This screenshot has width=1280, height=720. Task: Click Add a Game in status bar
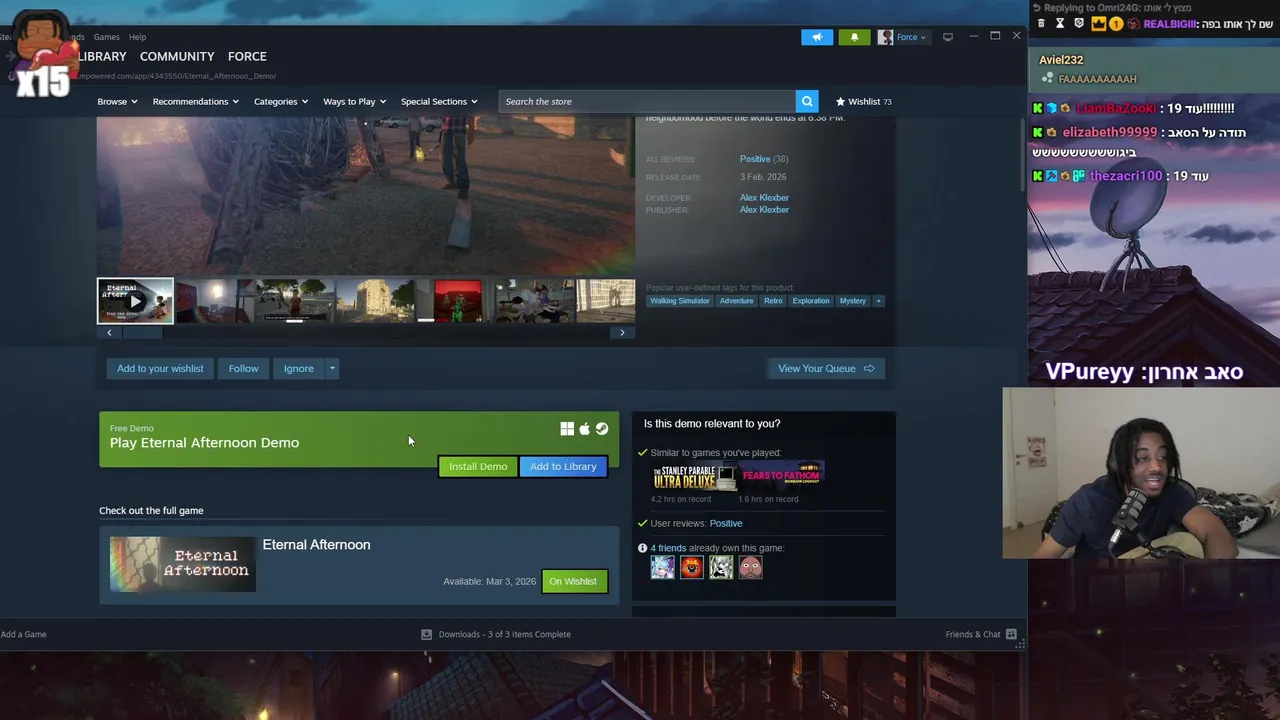coord(23,634)
